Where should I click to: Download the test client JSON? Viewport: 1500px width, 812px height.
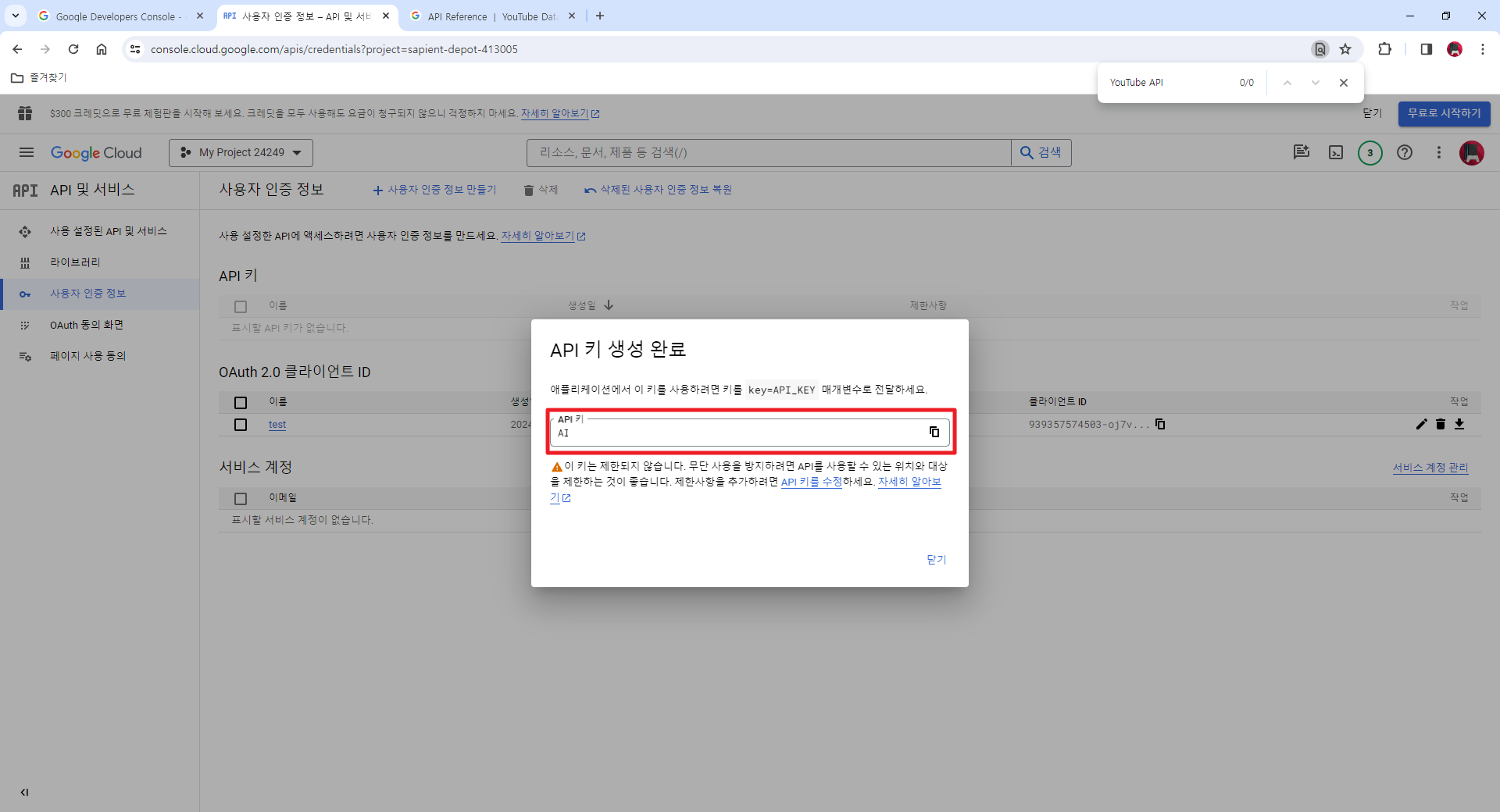(1461, 425)
